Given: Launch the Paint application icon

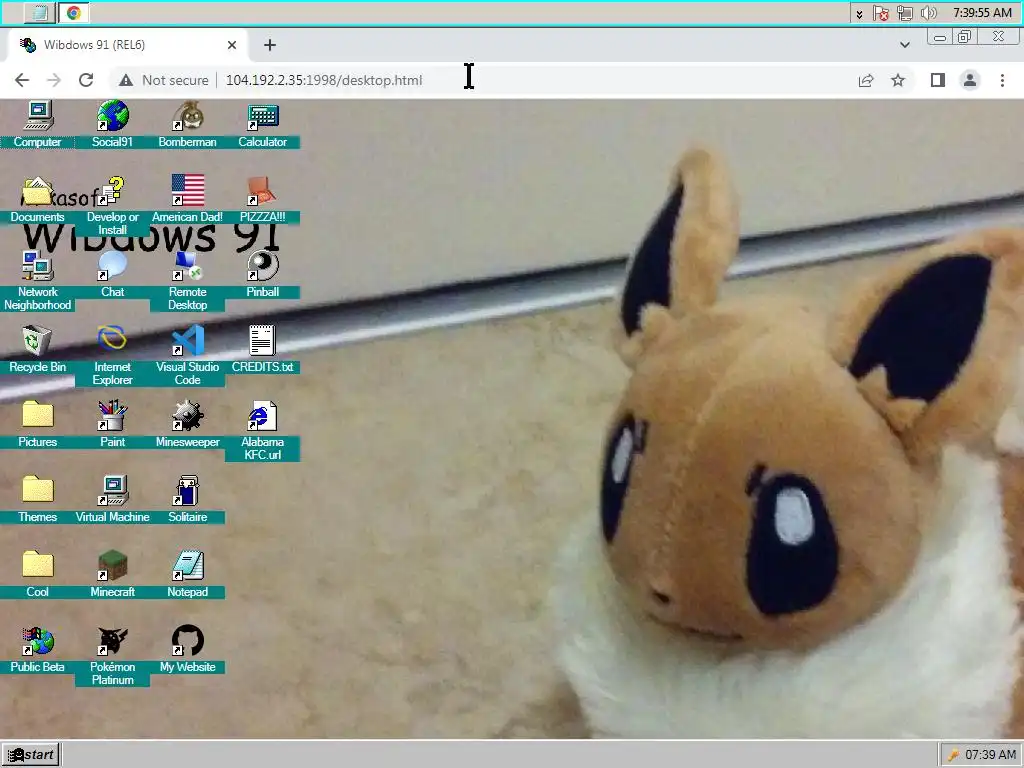Looking at the screenshot, I should click(112, 424).
